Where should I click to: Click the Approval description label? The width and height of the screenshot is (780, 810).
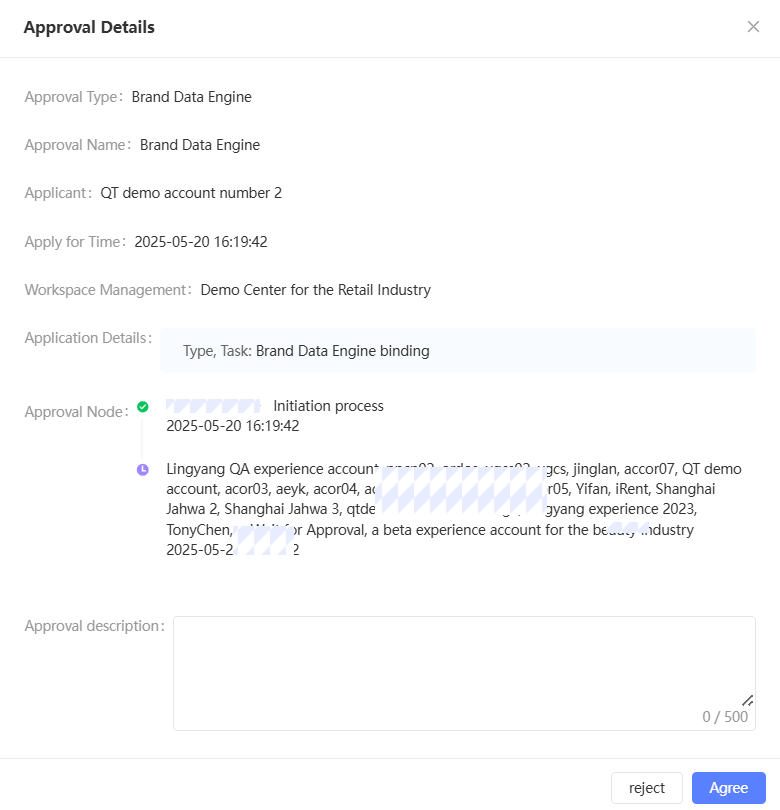click(x=94, y=626)
